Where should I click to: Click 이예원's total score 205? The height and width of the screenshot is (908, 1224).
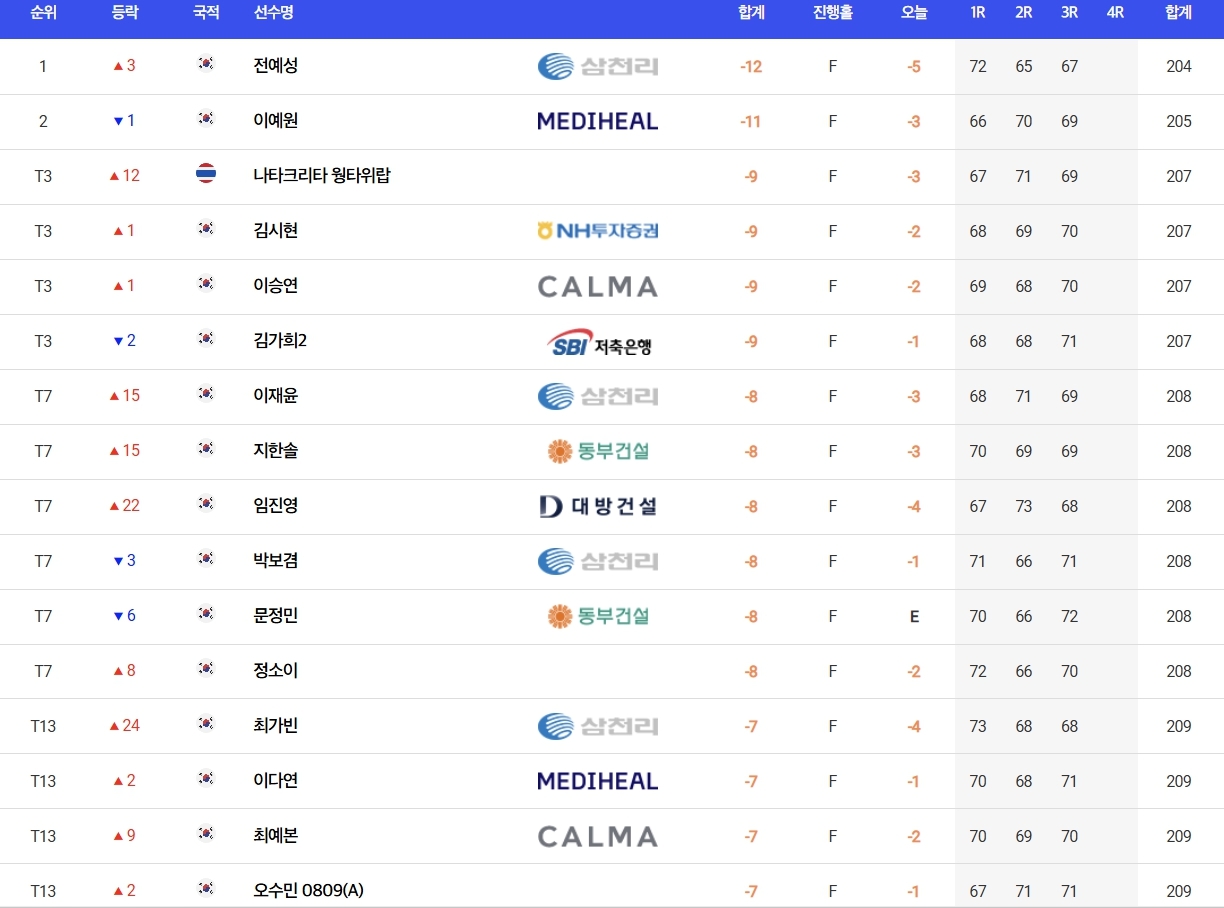point(1178,121)
